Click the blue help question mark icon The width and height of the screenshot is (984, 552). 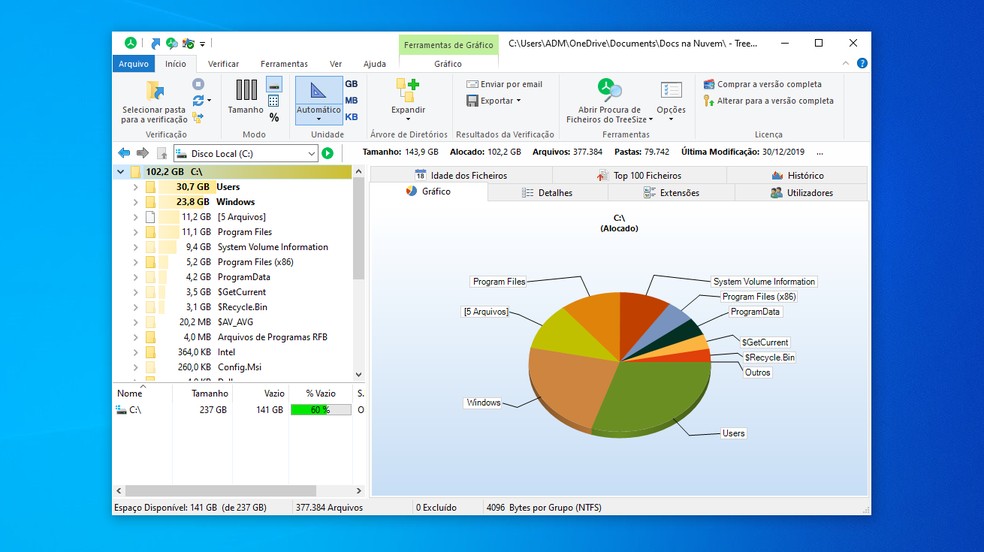tap(861, 64)
